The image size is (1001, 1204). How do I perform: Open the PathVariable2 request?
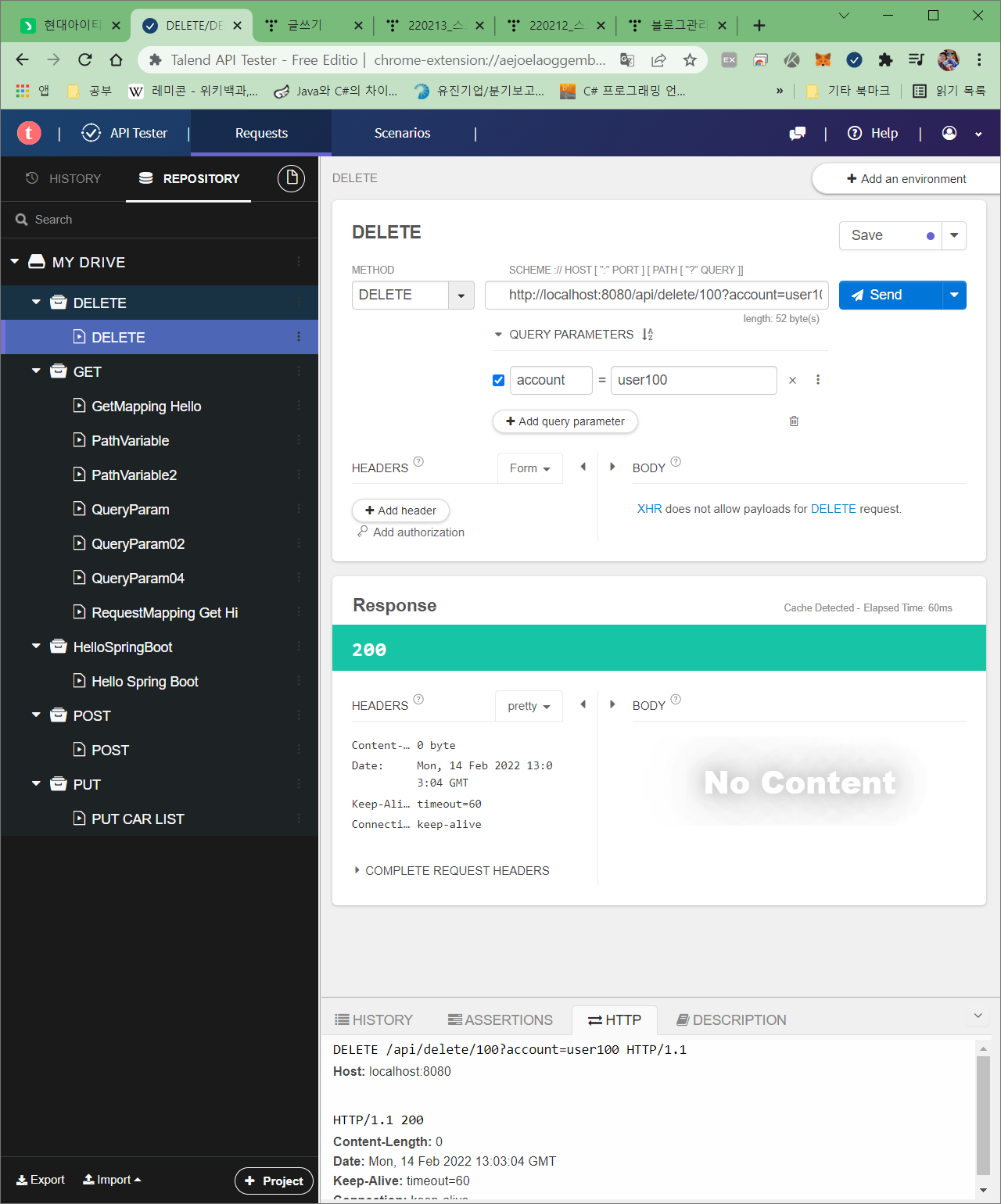(x=134, y=475)
